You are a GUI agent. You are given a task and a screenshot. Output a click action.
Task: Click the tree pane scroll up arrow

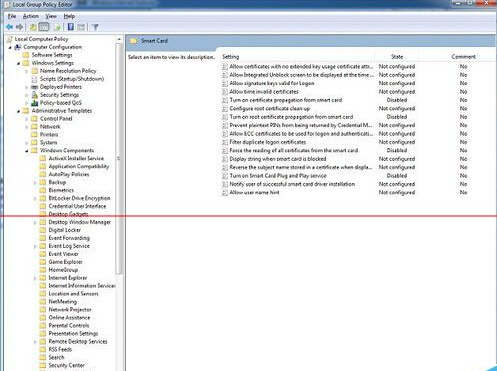click(119, 39)
